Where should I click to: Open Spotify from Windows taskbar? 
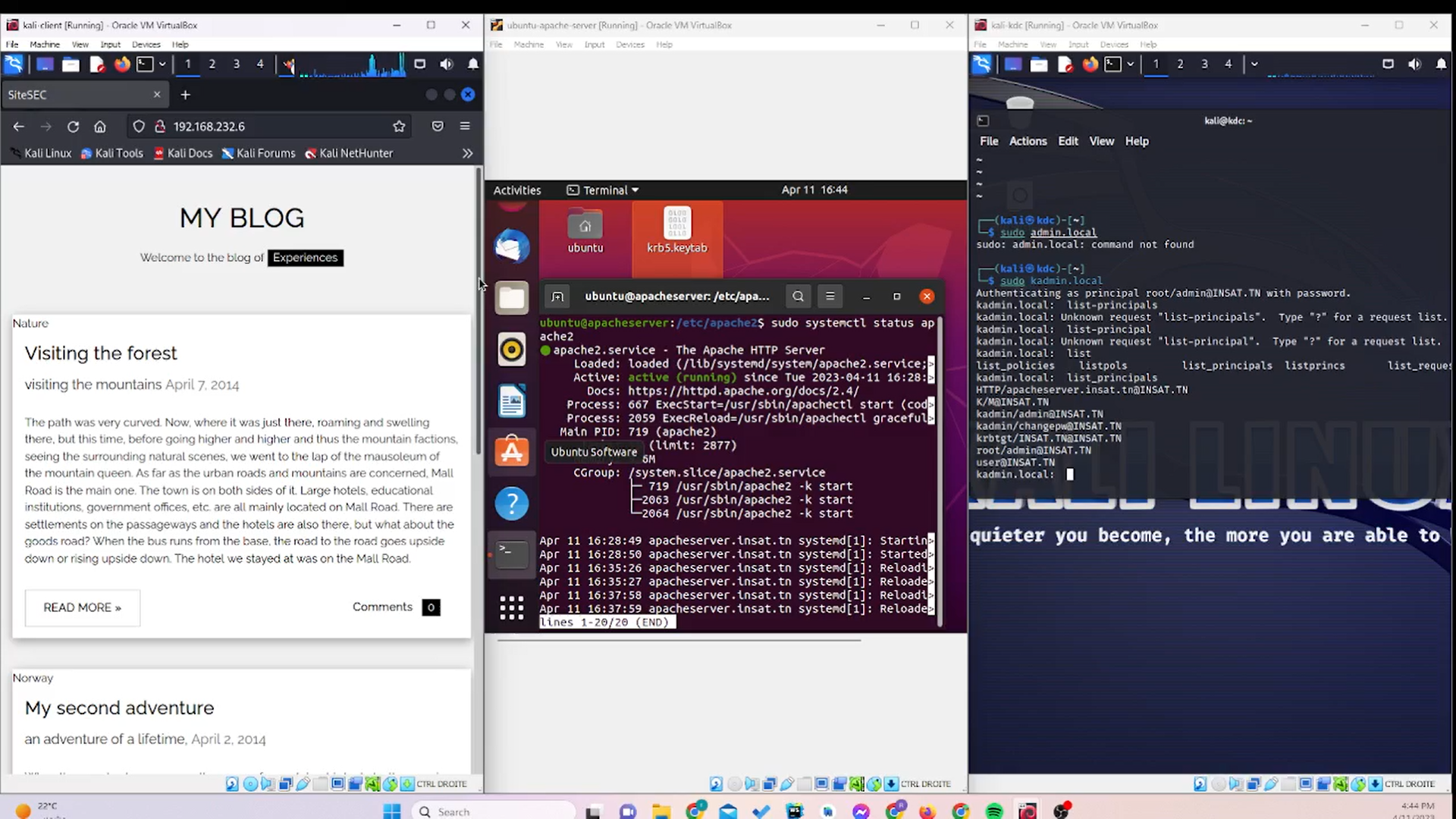pos(994,811)
